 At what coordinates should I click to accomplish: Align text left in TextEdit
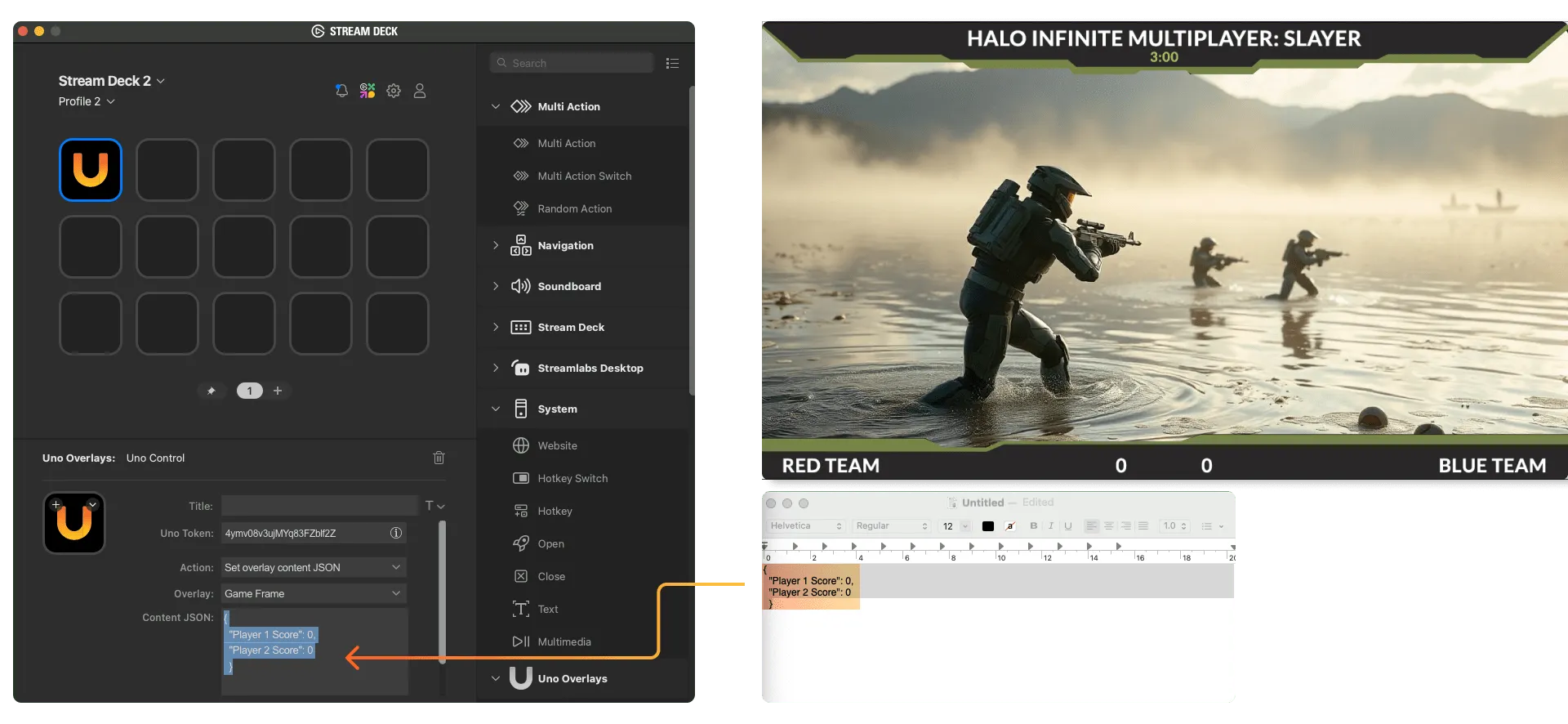(1092, 526)
